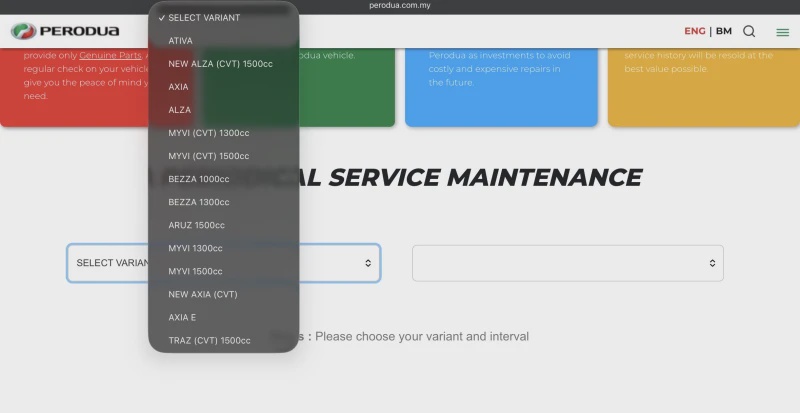Click the 'Please choose your variant and interval' text
Image resolution: width=800 pixels, height=413 pixels.
[x=422, y=336]
